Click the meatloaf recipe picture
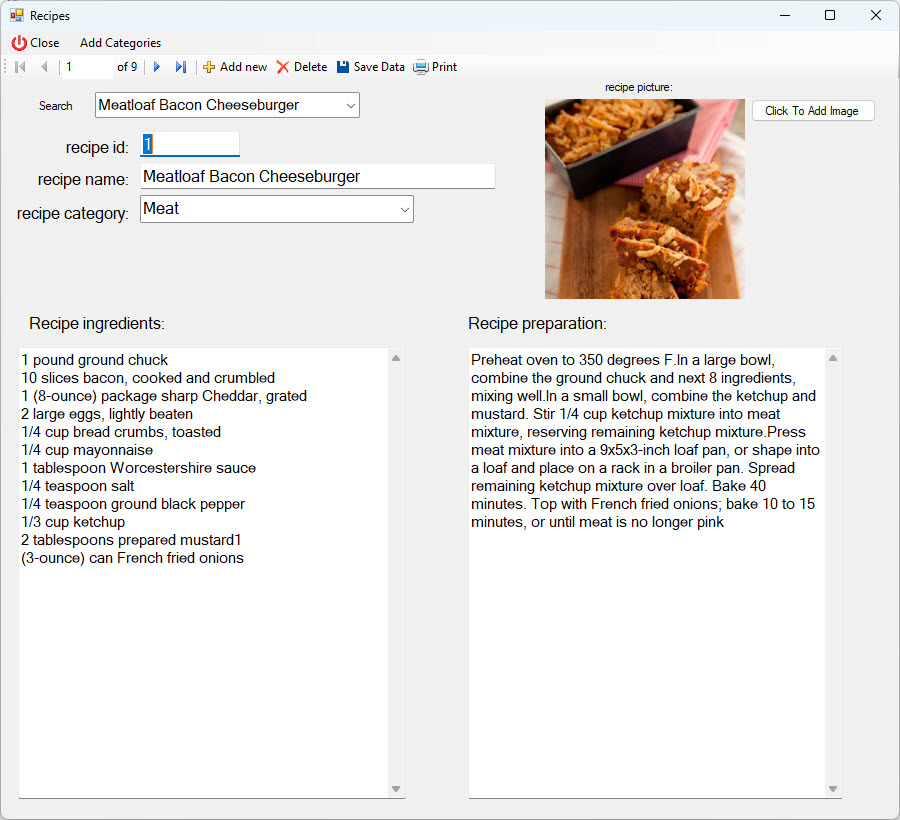900x820 pixels. click(644, 198)
